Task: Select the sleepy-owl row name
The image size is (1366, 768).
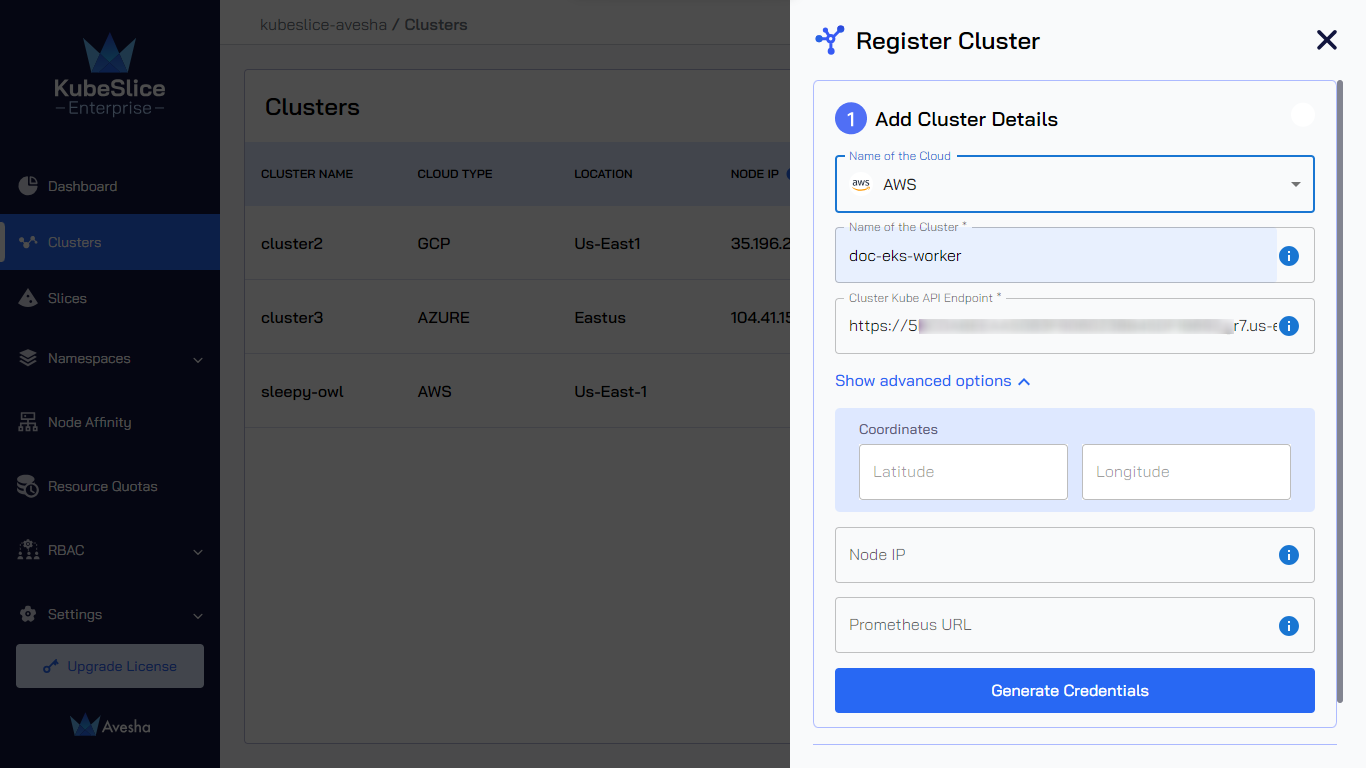Action: point(302,391)
